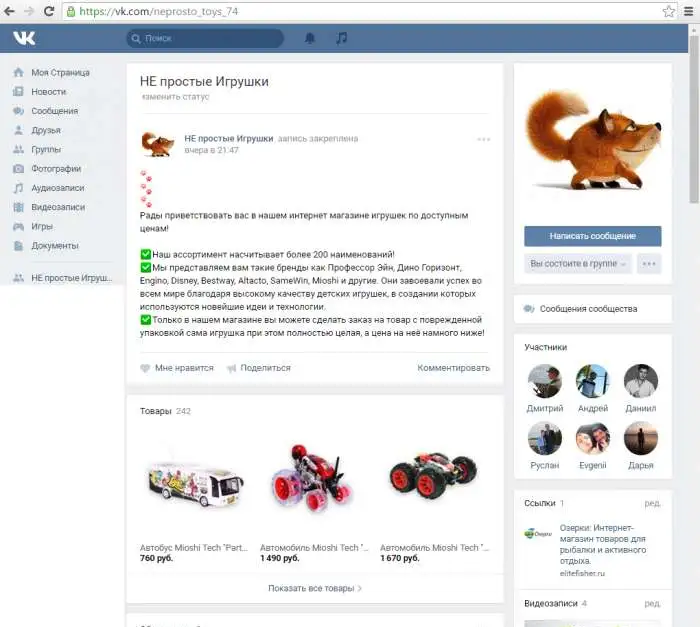Open the Chrome hamburger menu
Screen dimensions: 700x627
pos(689,11)
